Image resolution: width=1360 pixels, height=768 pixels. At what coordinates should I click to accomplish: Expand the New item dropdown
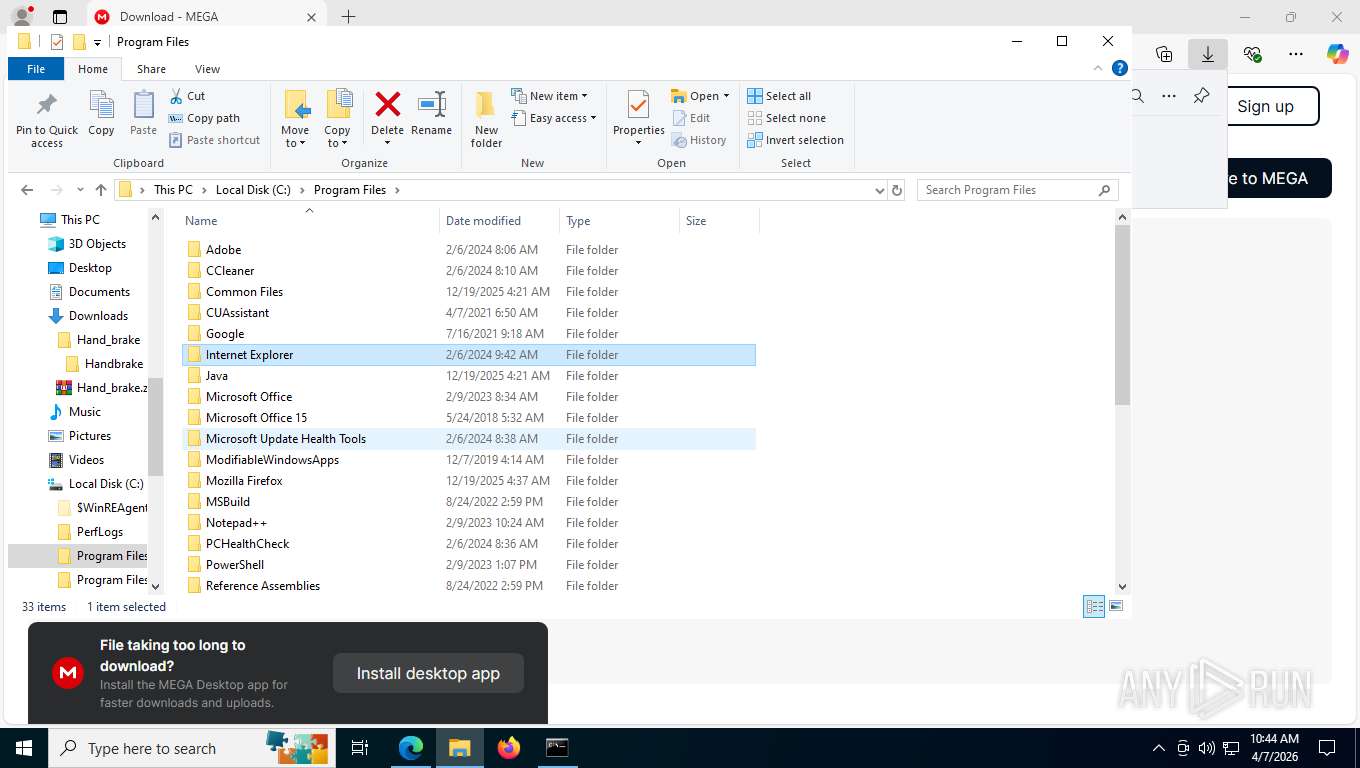[549, 96]
